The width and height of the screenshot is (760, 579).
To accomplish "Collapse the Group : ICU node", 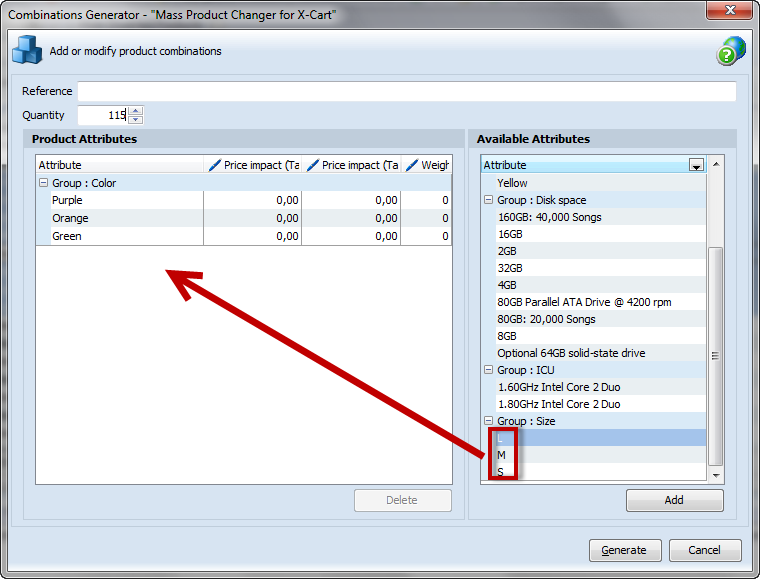I will click(489, 370).
